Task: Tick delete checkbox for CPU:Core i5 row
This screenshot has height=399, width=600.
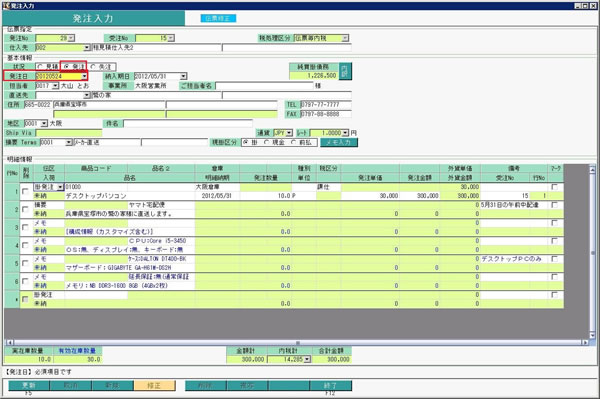Action: pyautogui.click(x=25, y=245)
